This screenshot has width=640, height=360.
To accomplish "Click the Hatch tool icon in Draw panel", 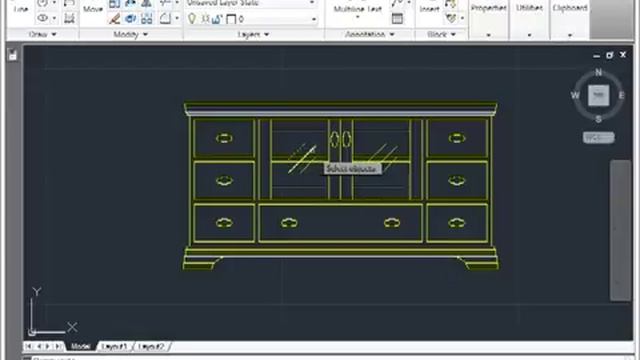I will point(69,18).
